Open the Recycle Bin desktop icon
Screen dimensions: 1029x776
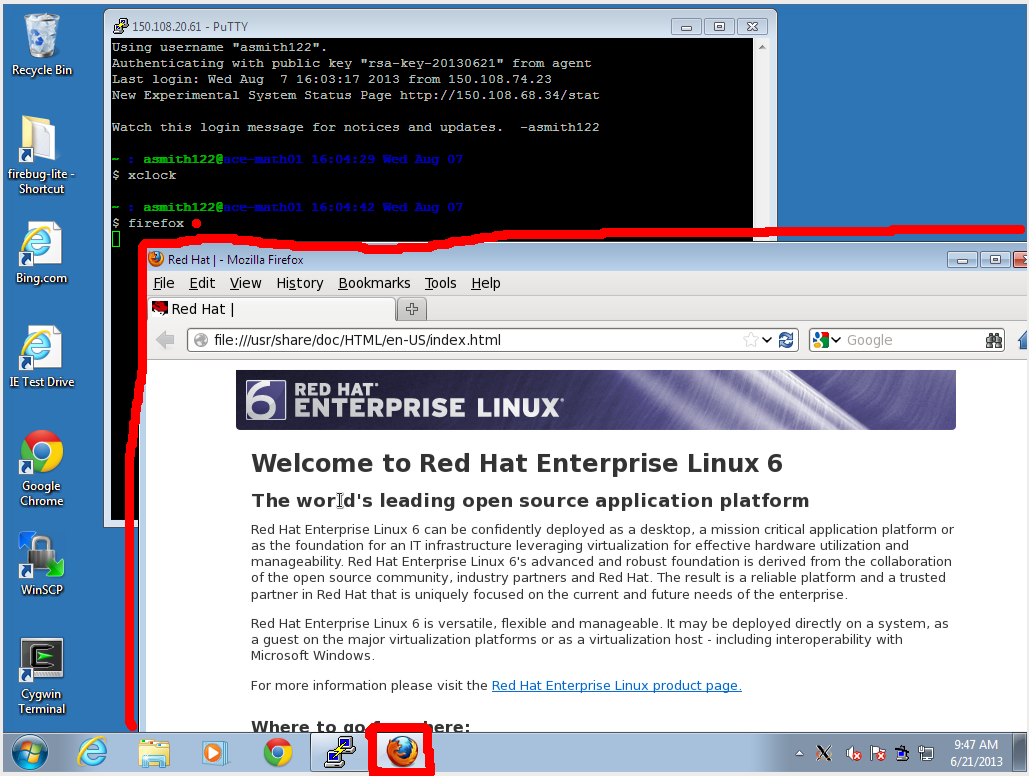click(41, 44)
